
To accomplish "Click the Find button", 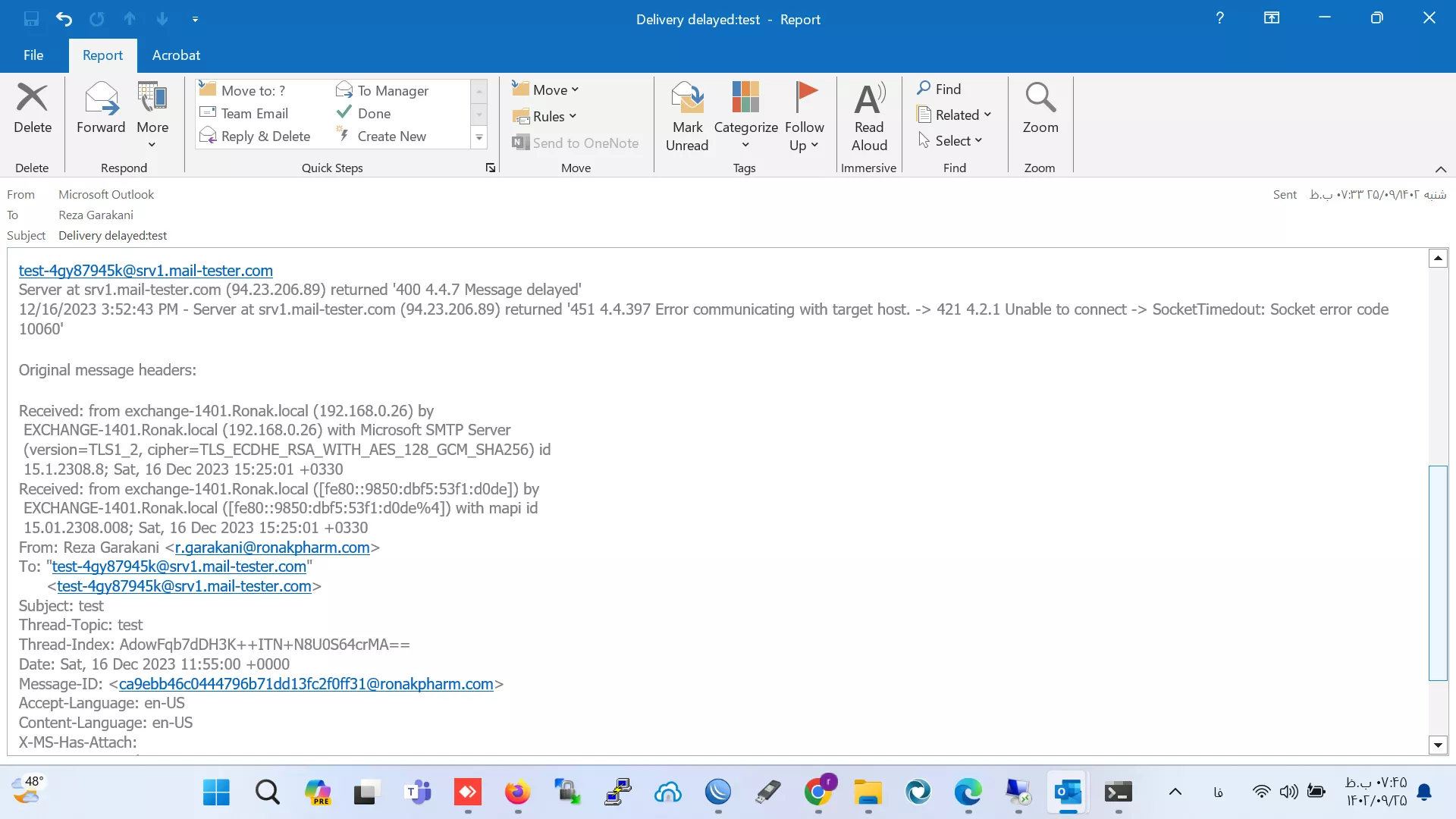I will tap(939, 89).
